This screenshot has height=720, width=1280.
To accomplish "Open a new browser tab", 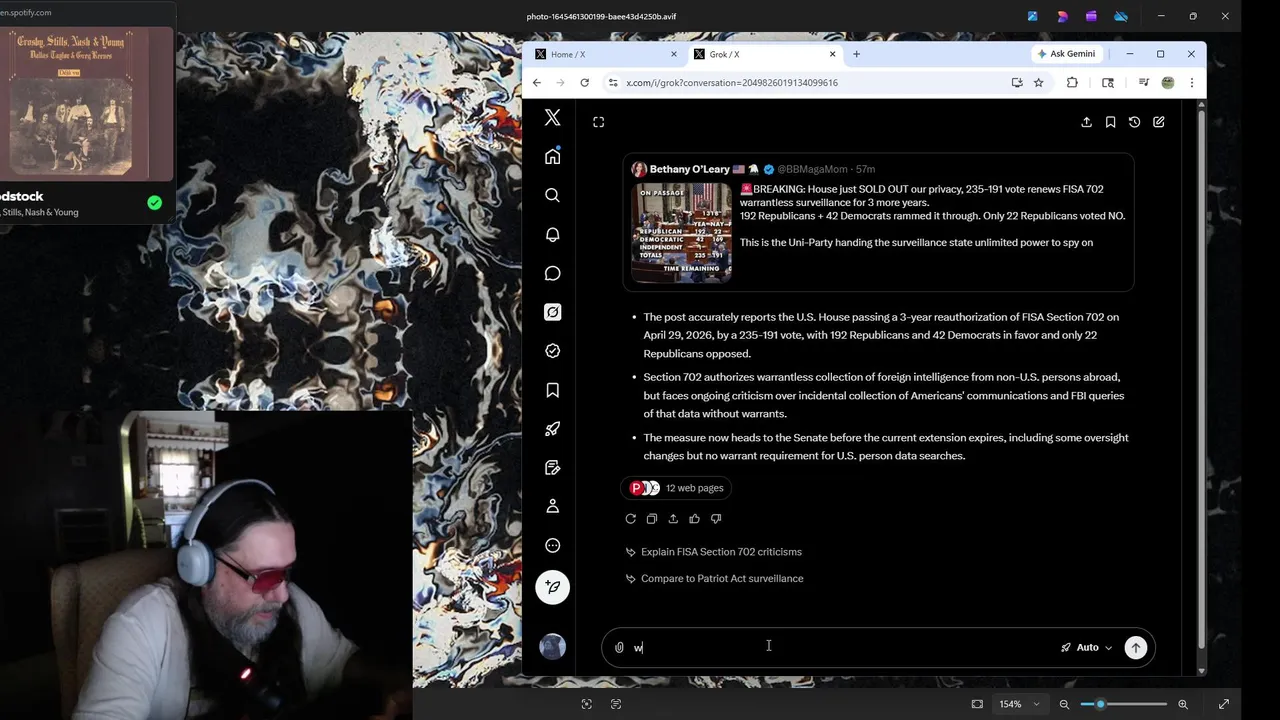I will (856, 54).
